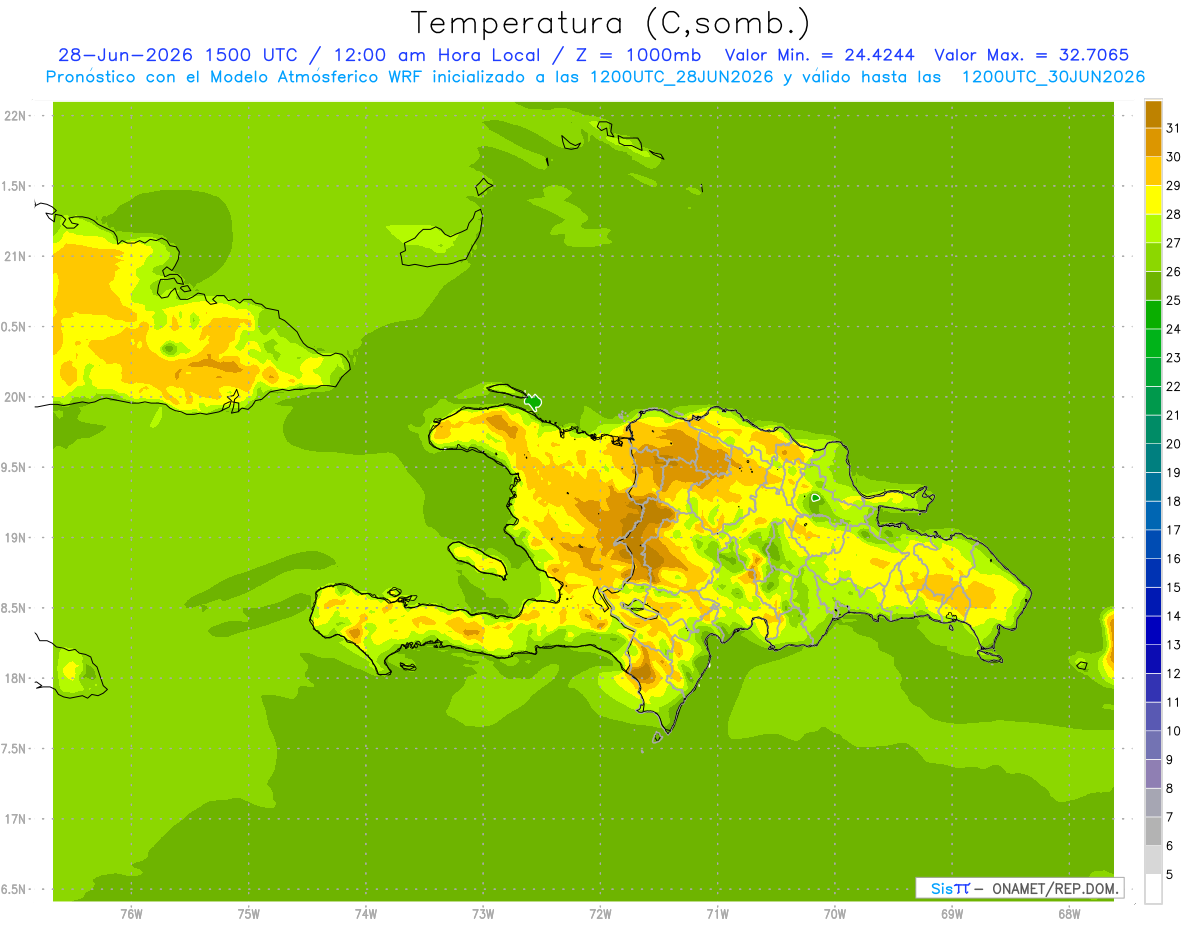Click the '76W' longitude label
Screen dimensions: 1200x927
131,914
